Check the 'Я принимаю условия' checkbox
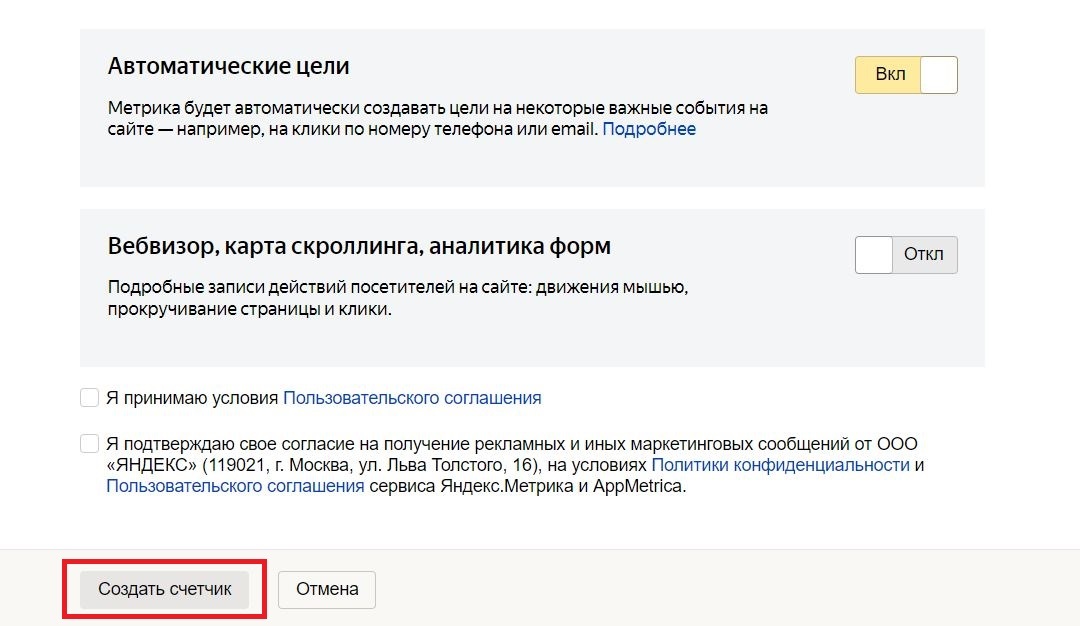The height and width of the screenshot is (626, 1080). tap(90, 398)
